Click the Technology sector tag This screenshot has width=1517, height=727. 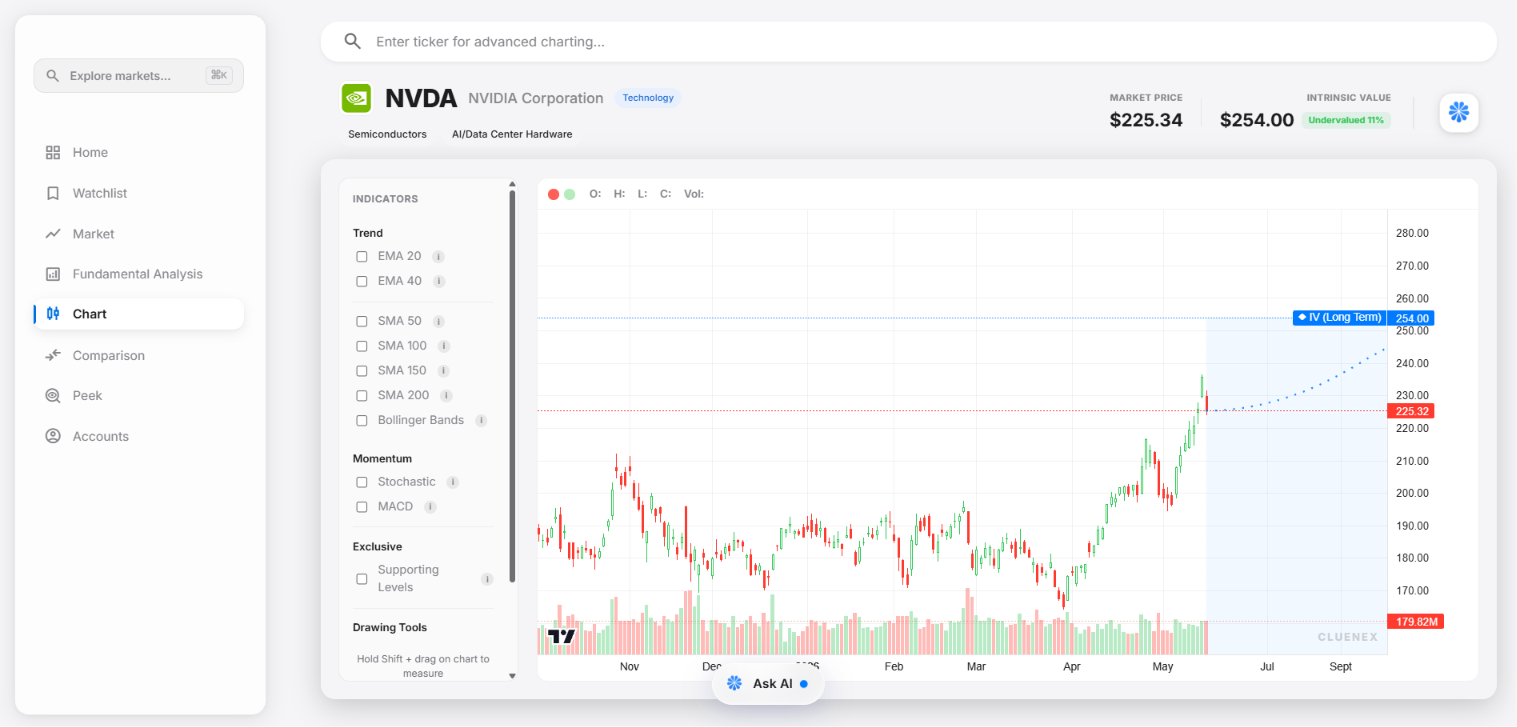click(647, 98)
